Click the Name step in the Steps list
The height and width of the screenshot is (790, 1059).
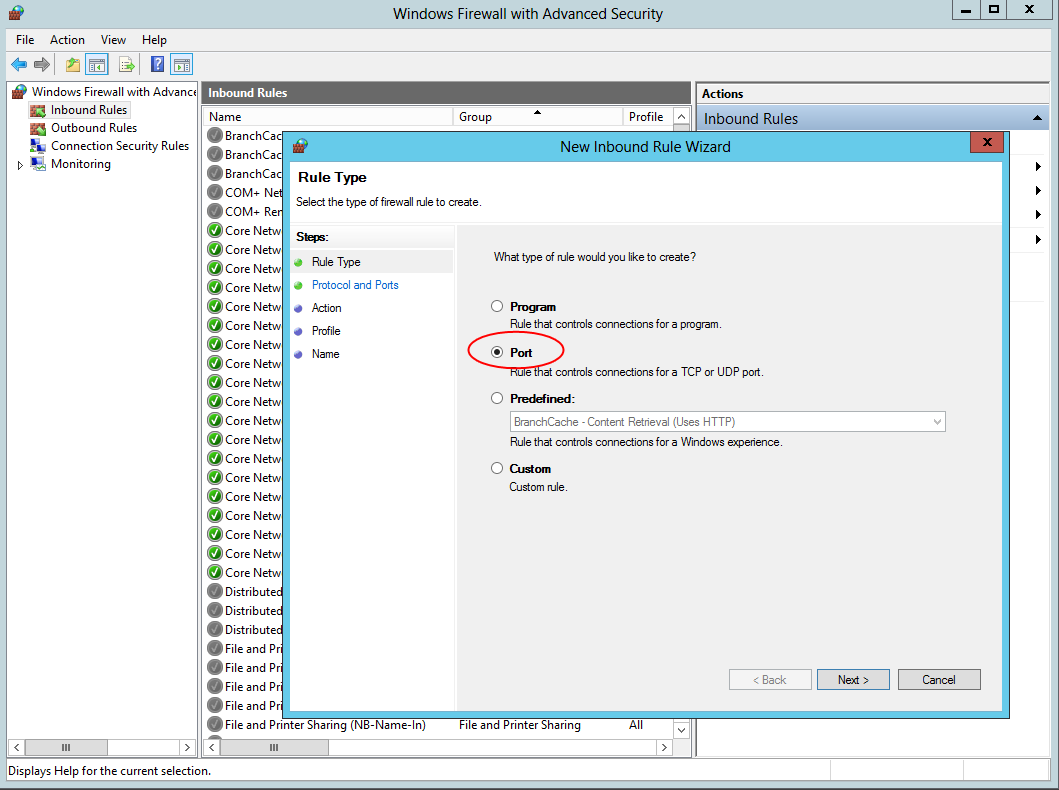pyautogui.click(x=325, y=354)
